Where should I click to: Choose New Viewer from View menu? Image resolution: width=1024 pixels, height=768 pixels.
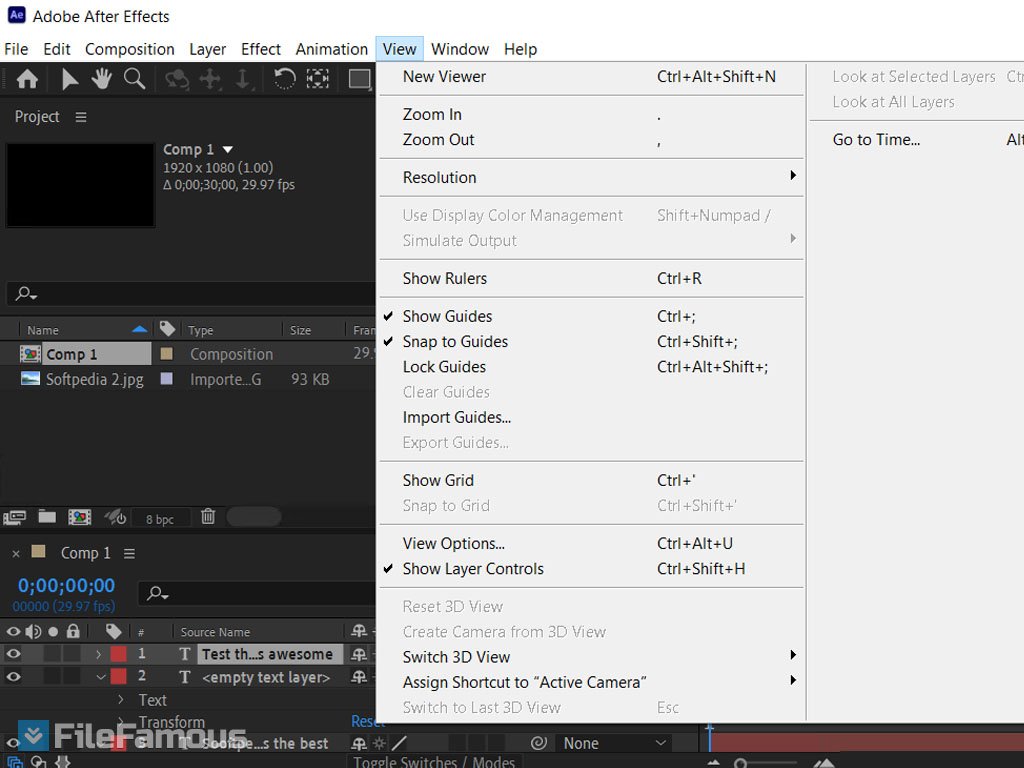tap(591, 77)
